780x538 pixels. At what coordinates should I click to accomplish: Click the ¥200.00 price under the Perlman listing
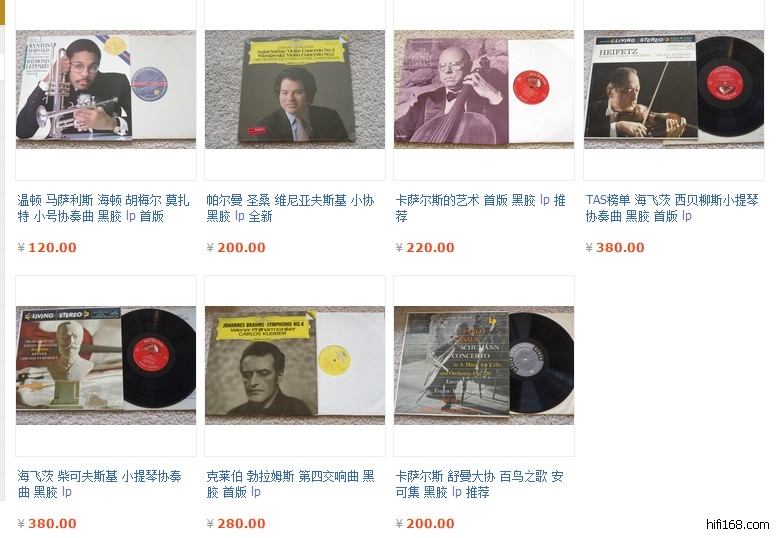click(x=236, y=248)
